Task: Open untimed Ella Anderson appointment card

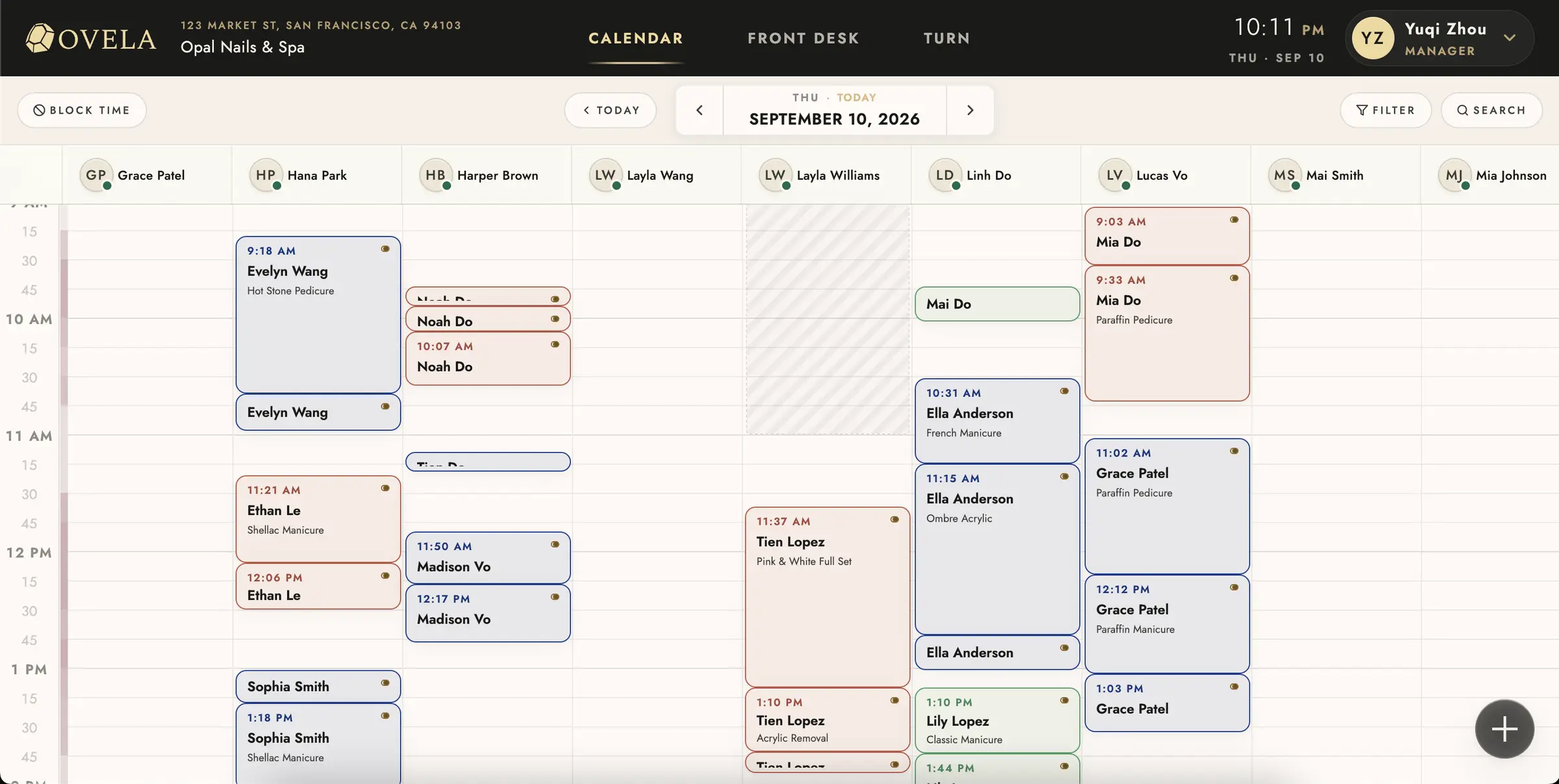Action: (x=997, y=652)
